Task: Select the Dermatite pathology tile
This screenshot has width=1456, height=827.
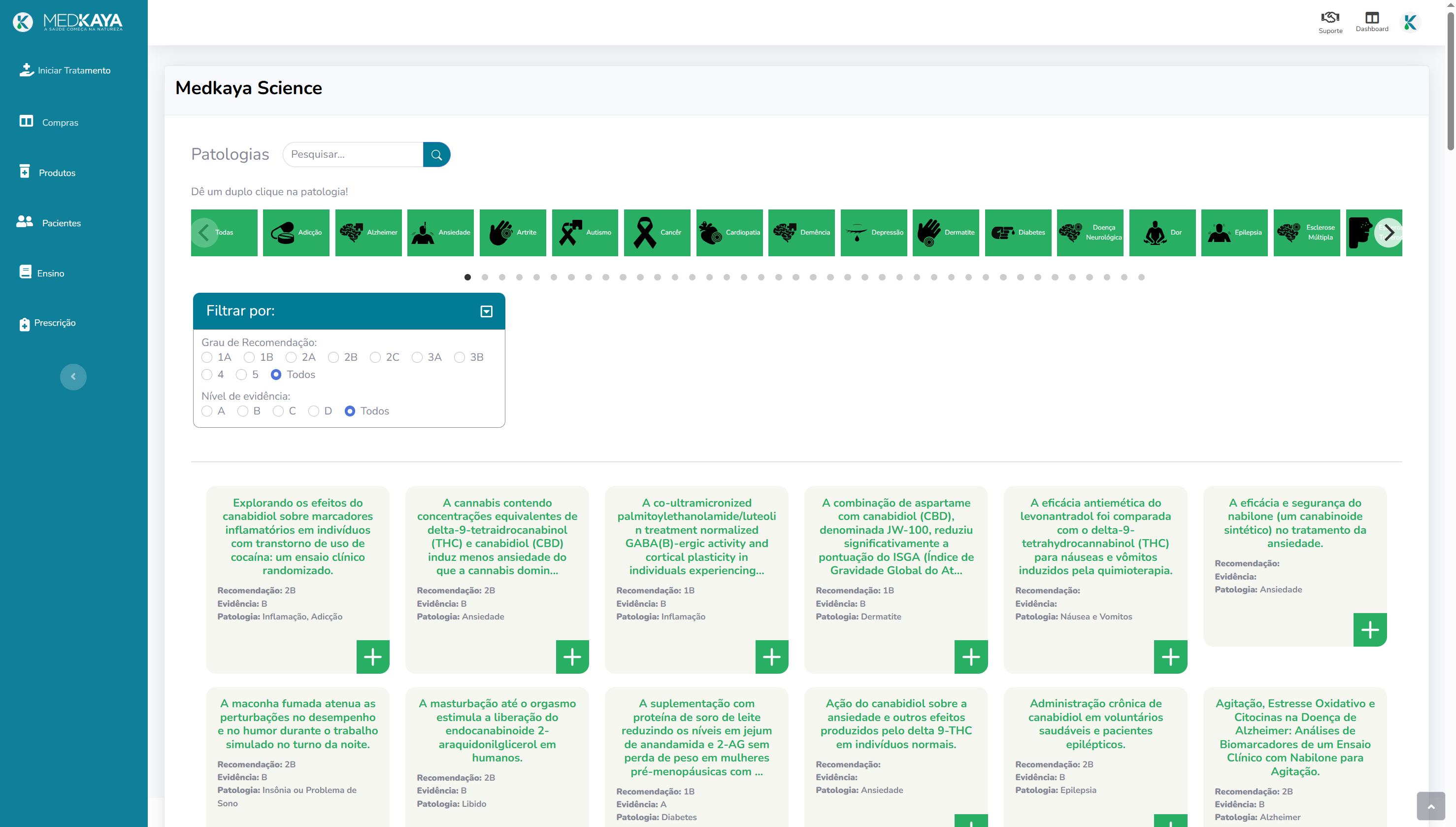Action: 946,233
